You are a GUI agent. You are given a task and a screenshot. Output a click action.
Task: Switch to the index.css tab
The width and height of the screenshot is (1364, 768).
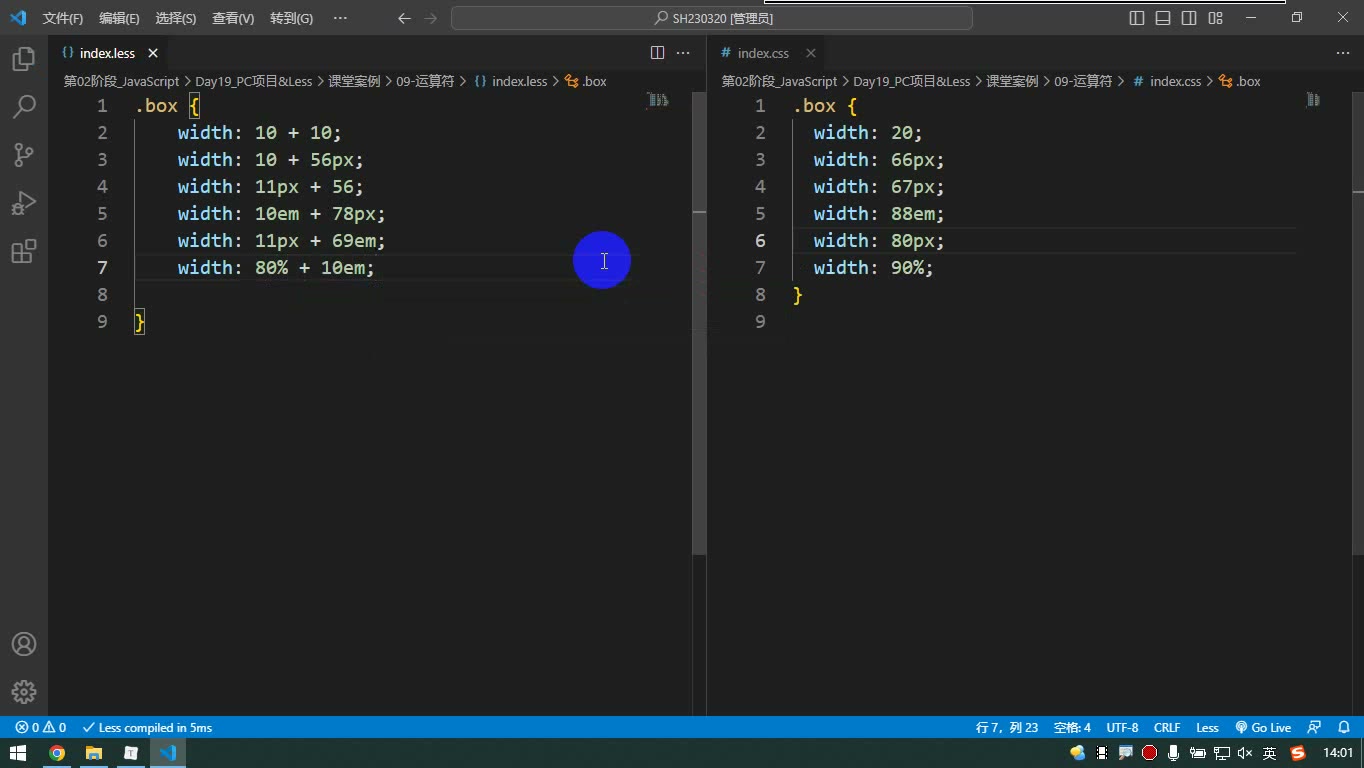[763, 53]
